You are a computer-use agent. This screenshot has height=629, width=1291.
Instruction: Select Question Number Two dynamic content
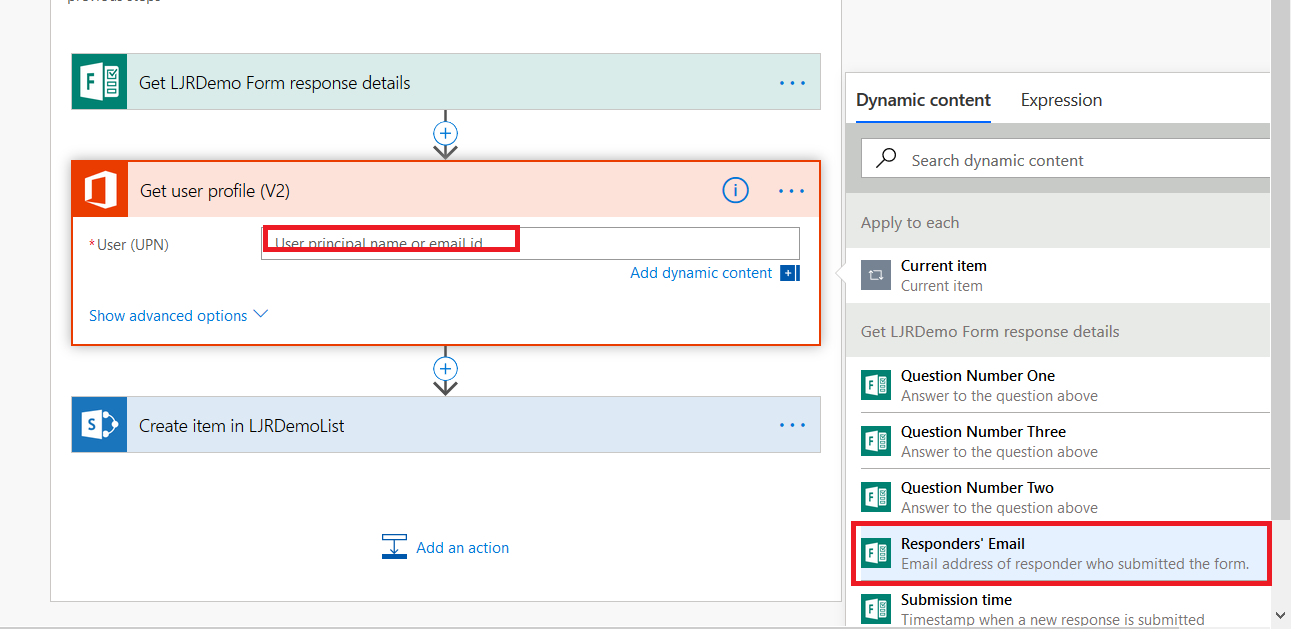point(1058,497)
